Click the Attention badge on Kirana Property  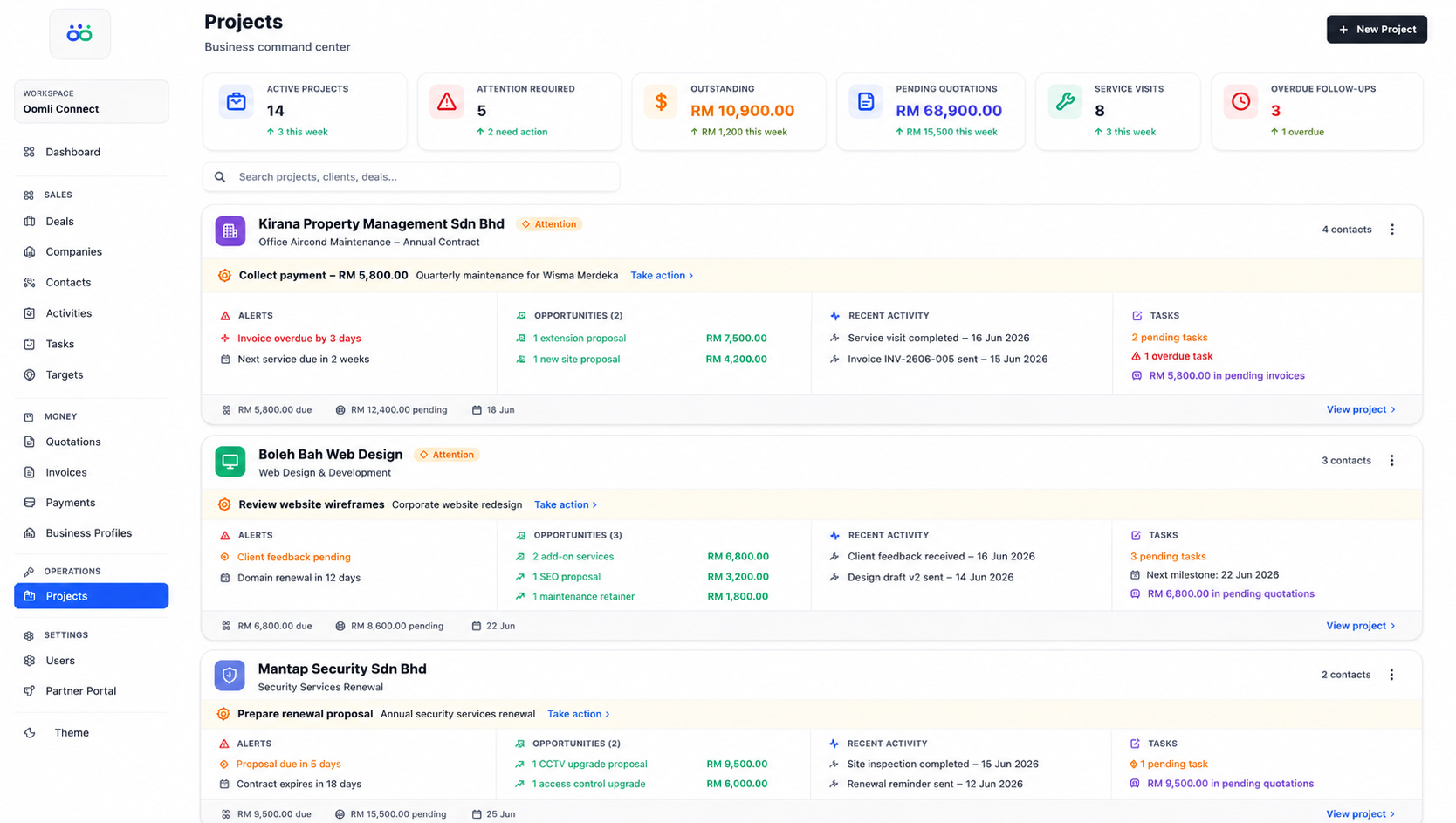tap(549, 224)
